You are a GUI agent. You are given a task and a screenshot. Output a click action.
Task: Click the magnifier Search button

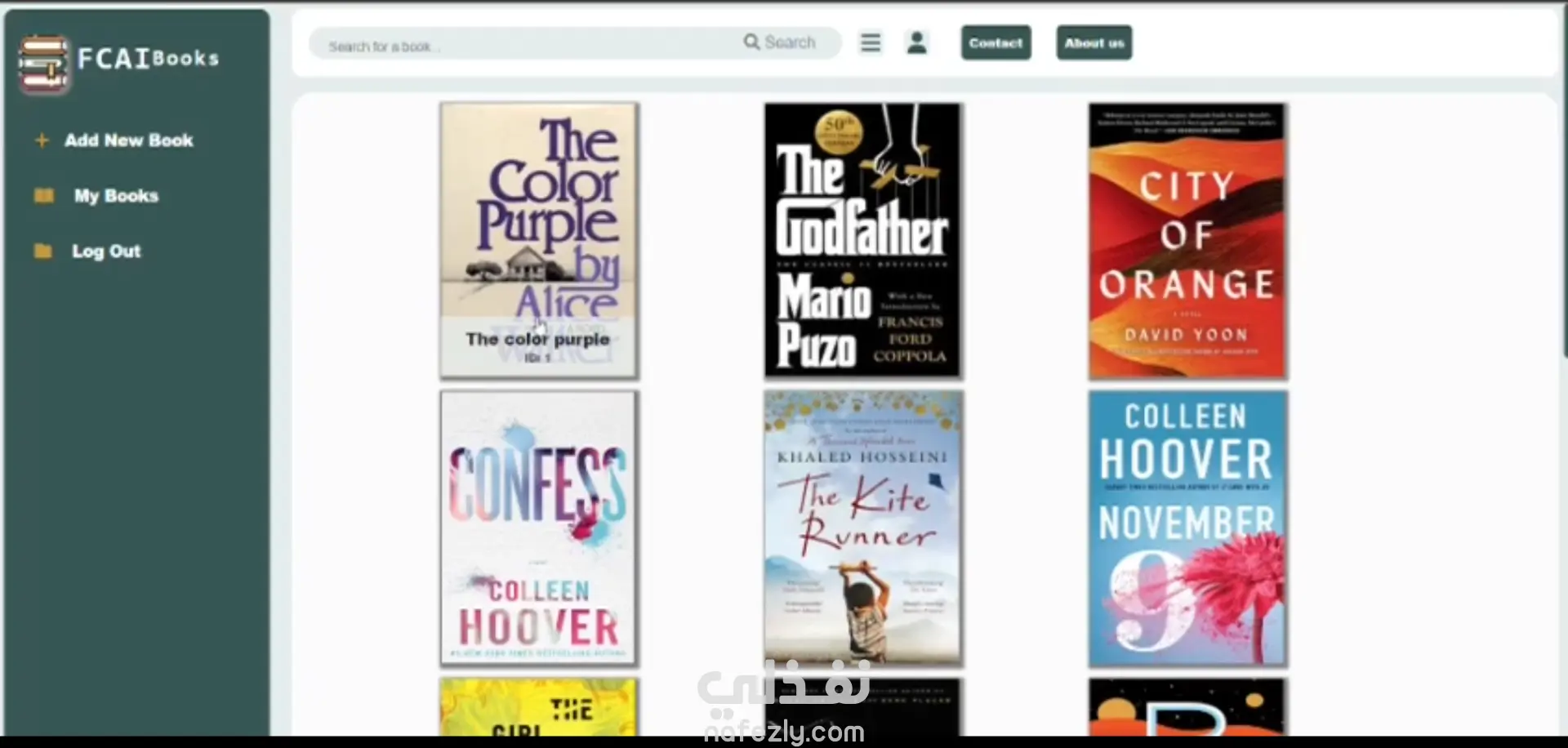(779, 42)
